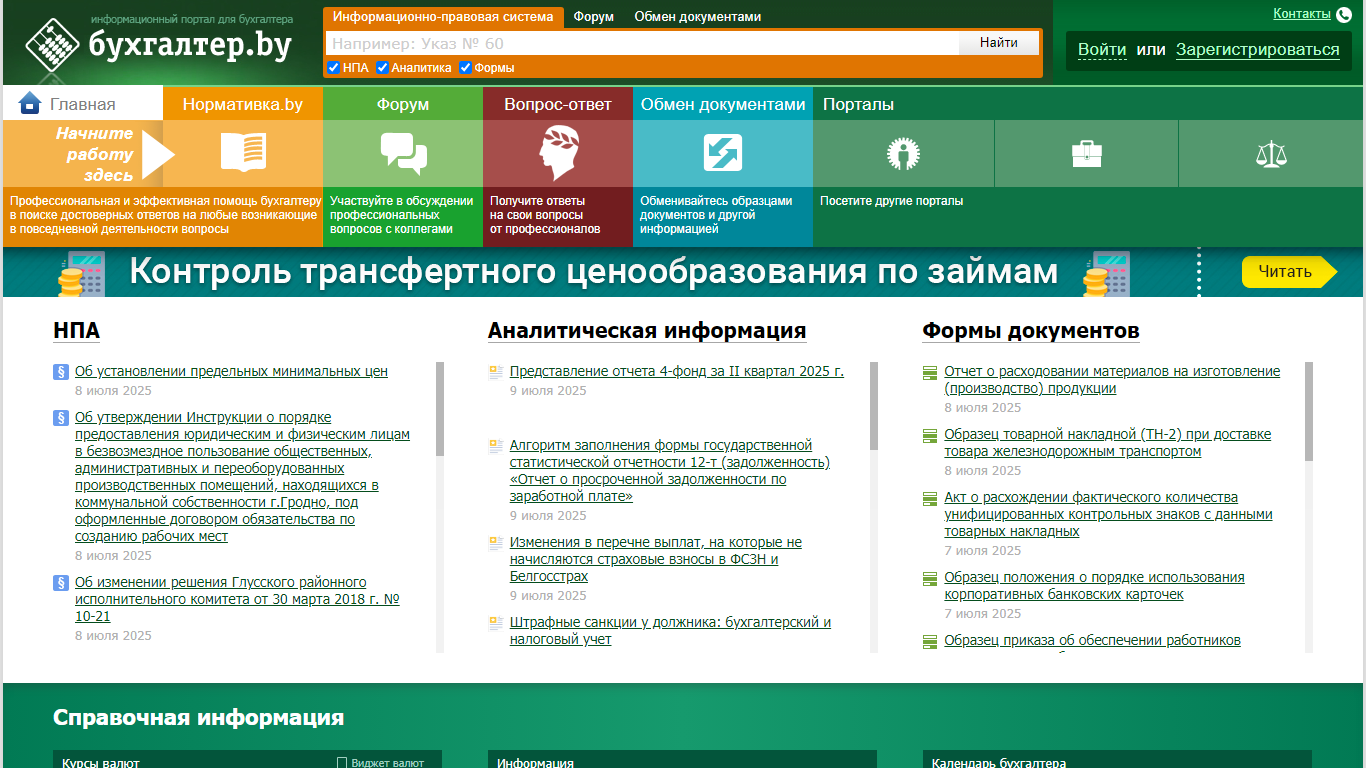Screen dimensions: 1366x768
Task: Open the gear-person portal icon
Action: 903,154
